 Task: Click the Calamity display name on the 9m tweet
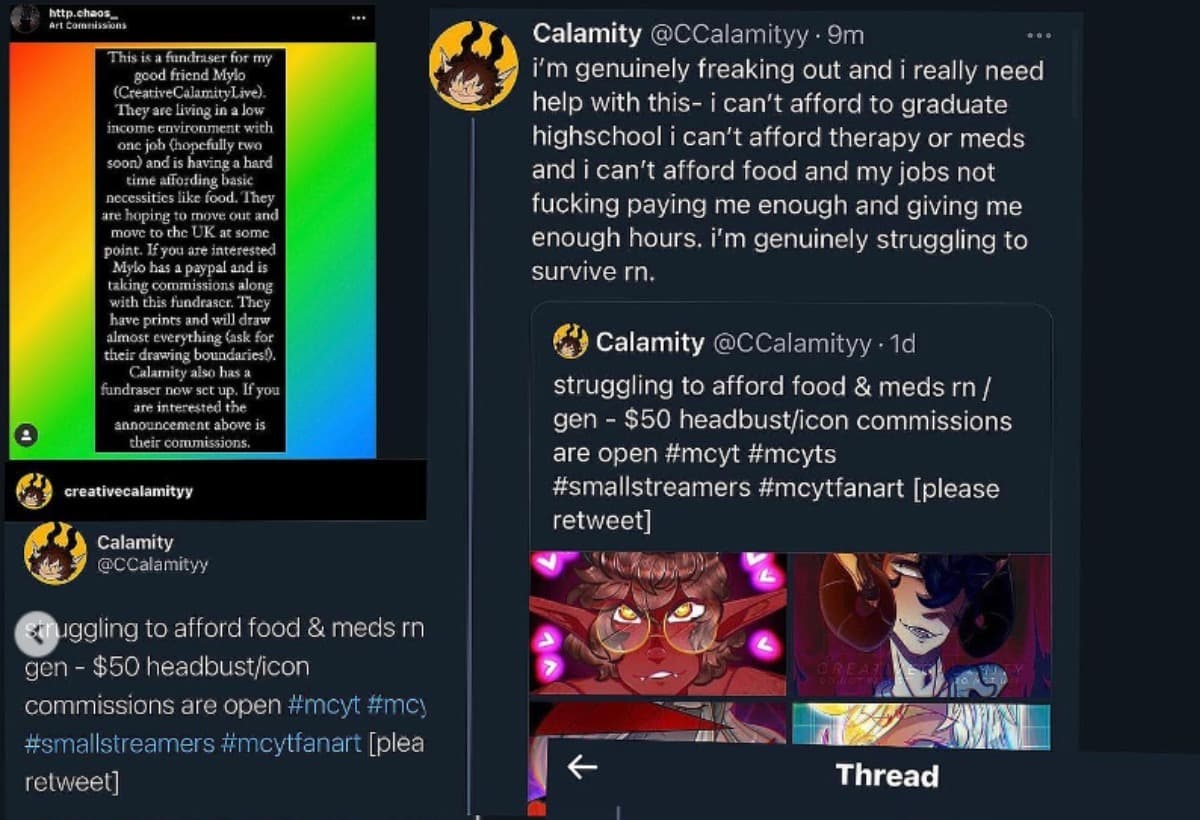pyautogui.click(x=587, y=33)
